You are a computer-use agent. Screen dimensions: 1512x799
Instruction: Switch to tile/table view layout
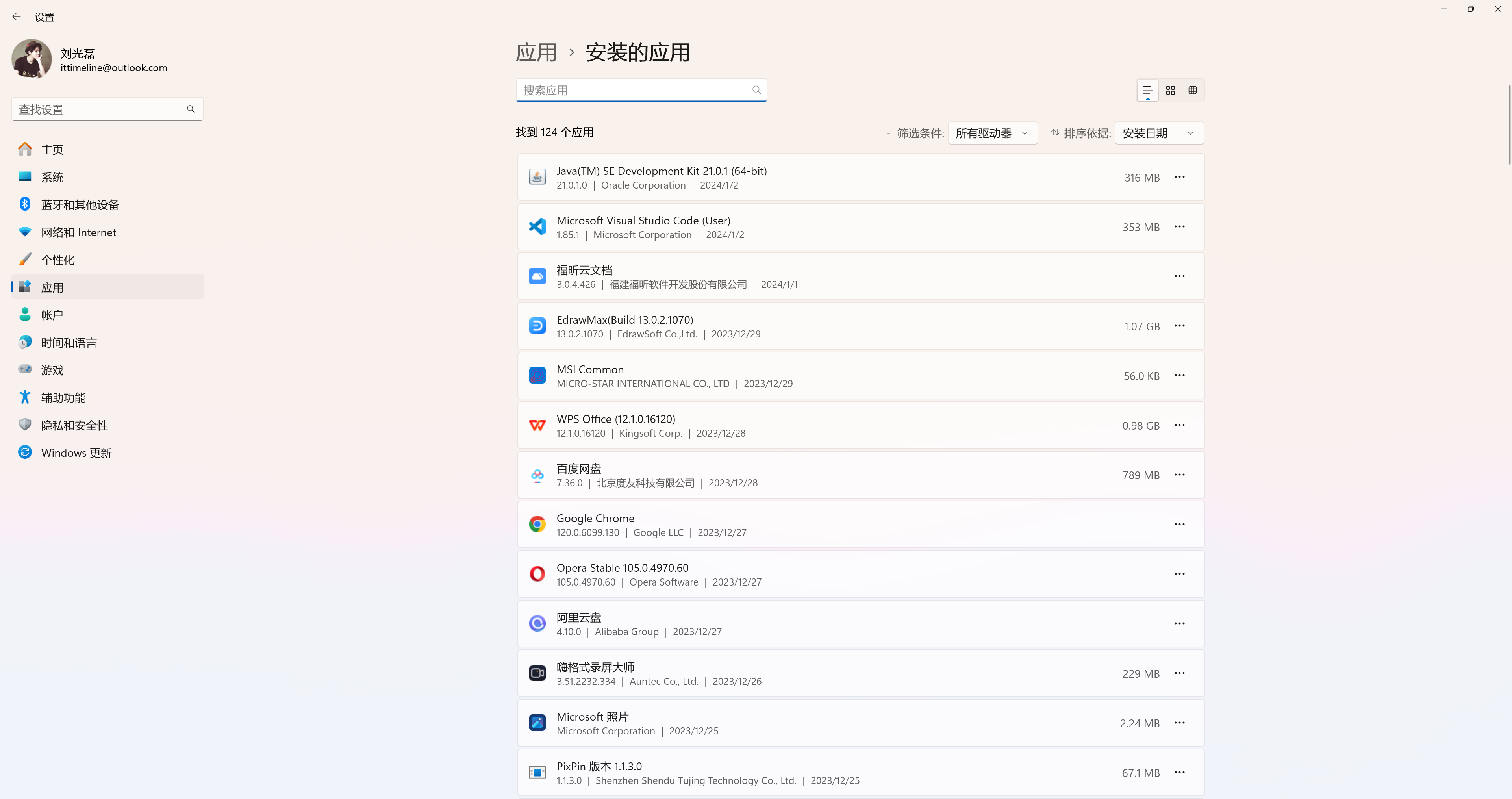[1193, 91]
